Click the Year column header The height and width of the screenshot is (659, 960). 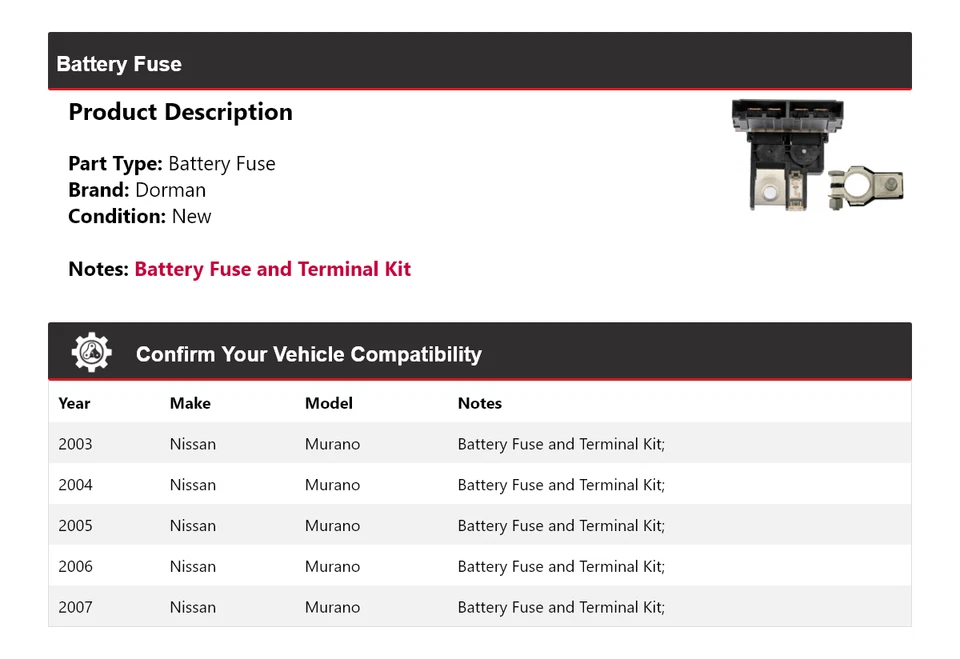(x=74, y=403)
